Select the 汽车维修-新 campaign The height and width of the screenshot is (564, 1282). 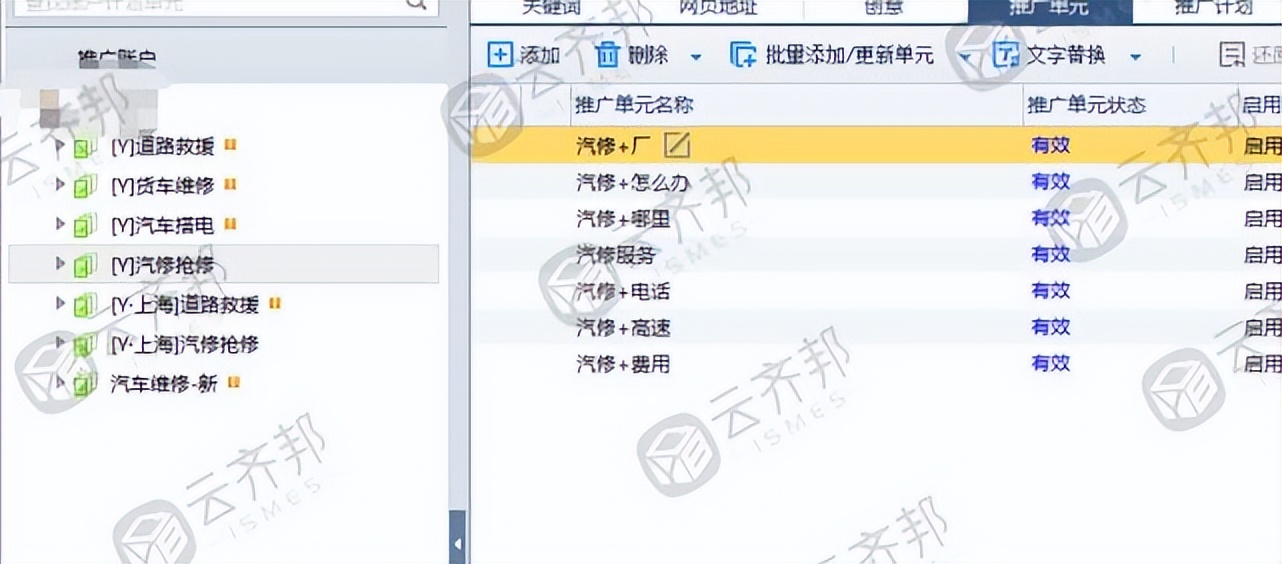(164, 383)
